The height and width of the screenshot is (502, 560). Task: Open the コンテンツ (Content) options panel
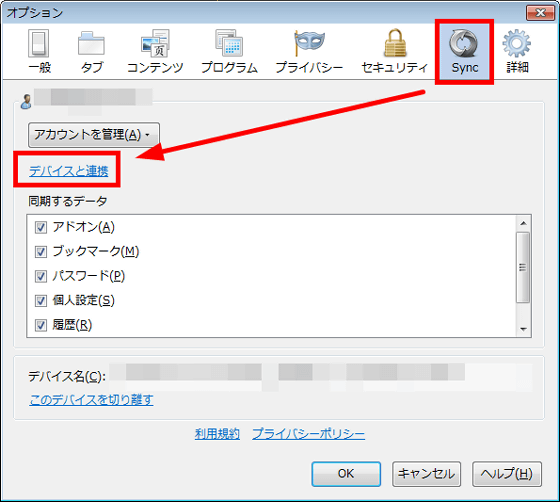[155, 52]
